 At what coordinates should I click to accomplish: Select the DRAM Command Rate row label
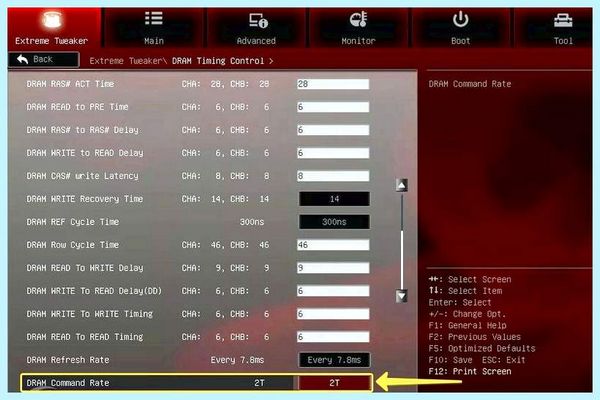68,383
